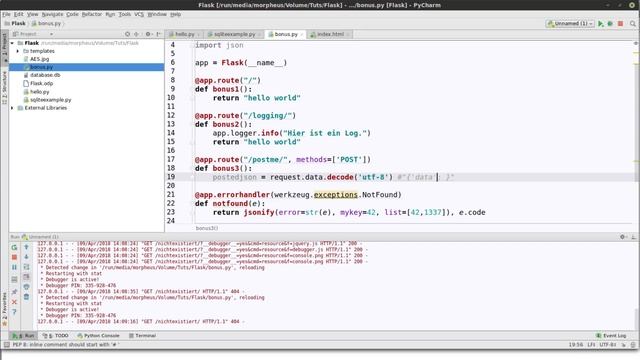Click highlighted 'exceptions' word in code

(336, 195)
